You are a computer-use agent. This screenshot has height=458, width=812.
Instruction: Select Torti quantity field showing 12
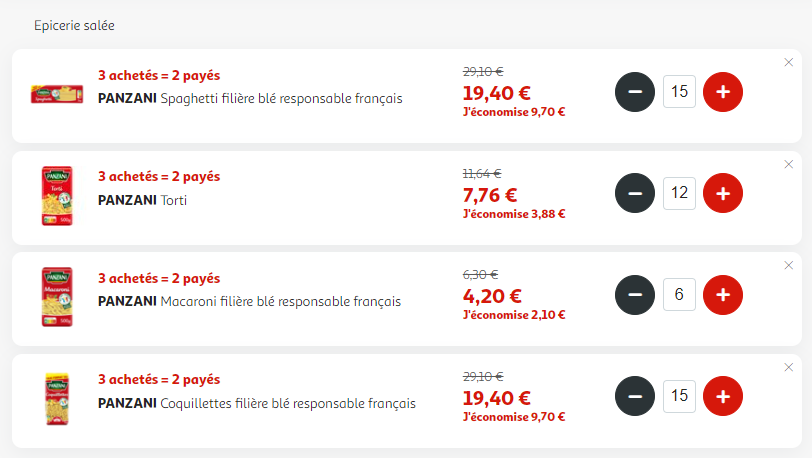point(679,193)
